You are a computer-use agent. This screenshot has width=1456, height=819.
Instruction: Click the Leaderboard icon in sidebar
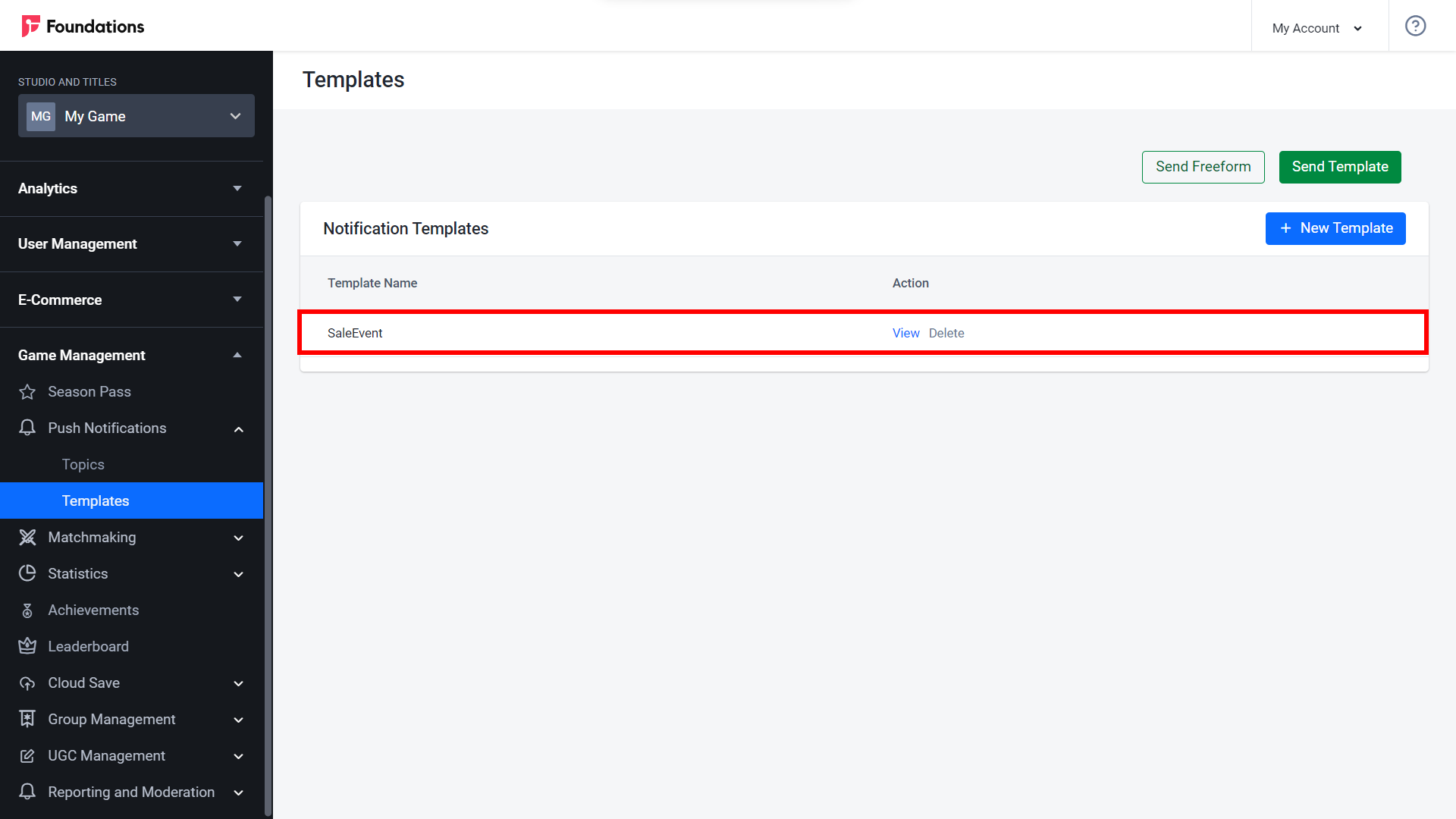27,645
